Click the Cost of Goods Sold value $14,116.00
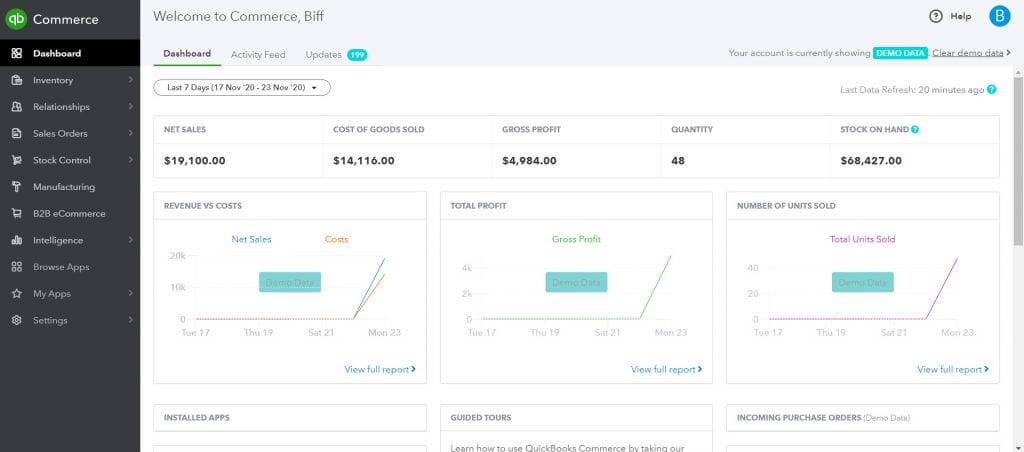Viewport: 1024px width, 452px height. click(364, 161)
